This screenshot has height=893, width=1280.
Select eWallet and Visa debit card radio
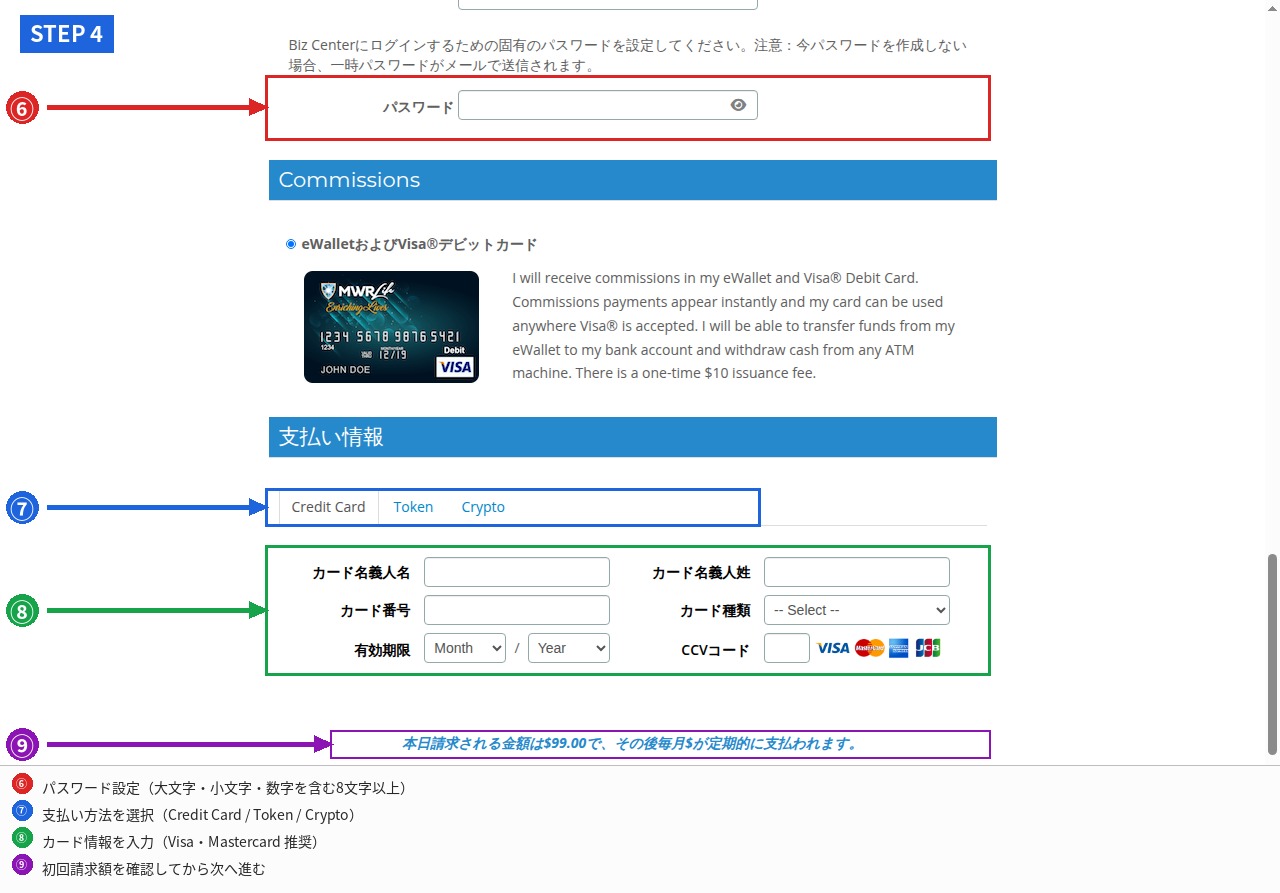click(x=291, y=244)
